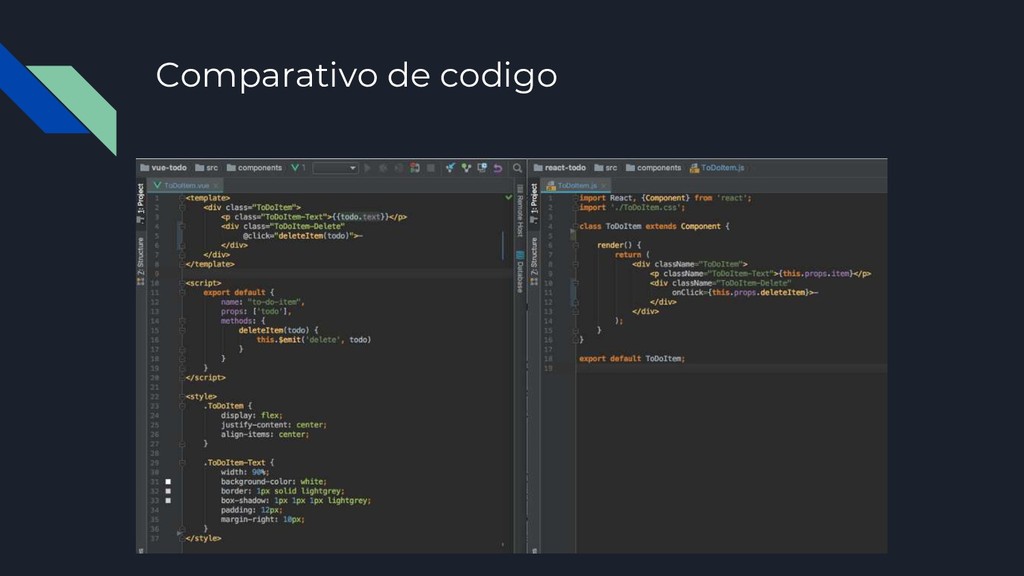Image resolution: width=1024 pixels, height=576 pixels.
Task: Click the '@click="deleteItem(todo)"' attribute
Action: click(x=302, y=236)
